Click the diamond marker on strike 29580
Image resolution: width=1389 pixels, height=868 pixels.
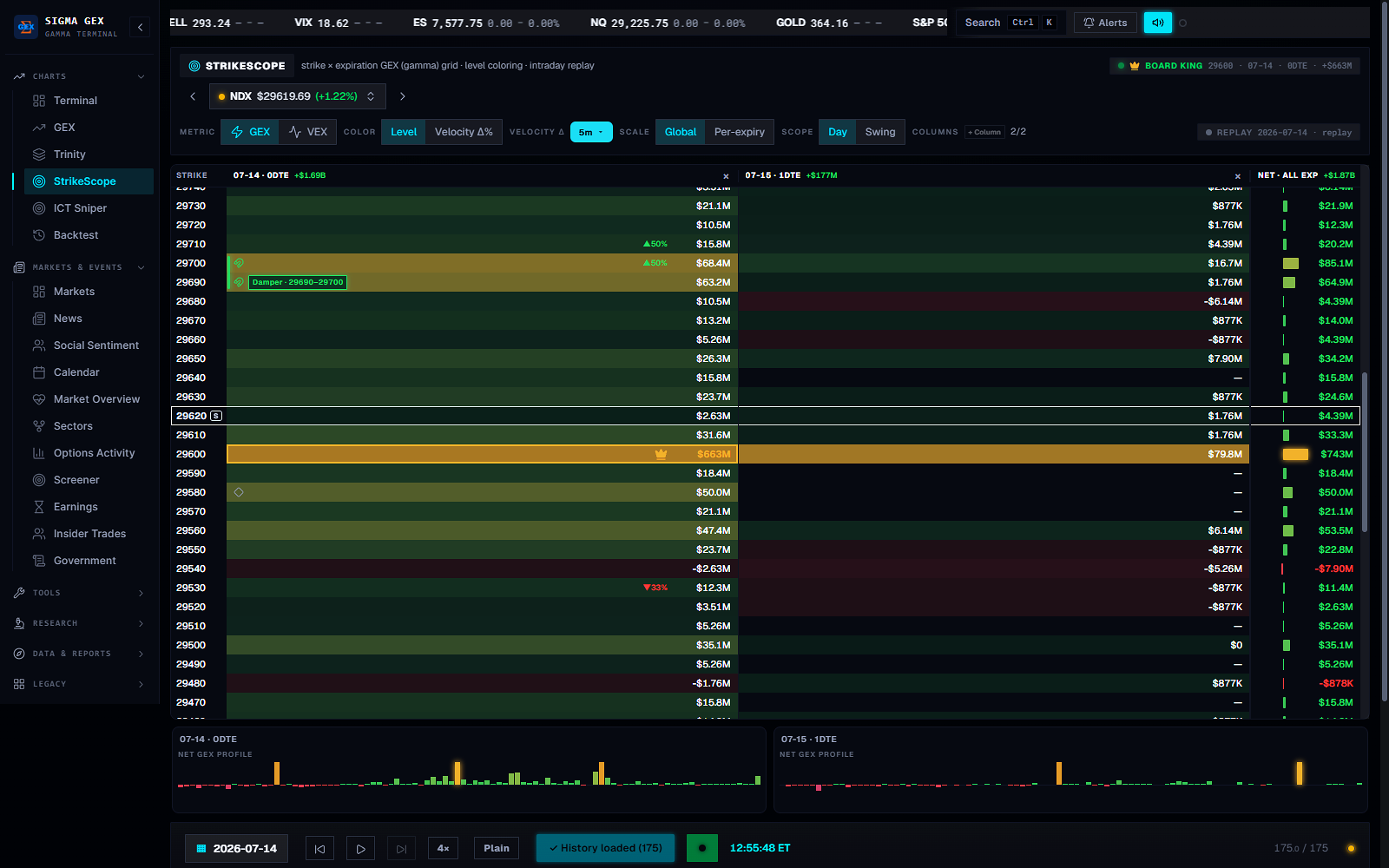[239, 492]
